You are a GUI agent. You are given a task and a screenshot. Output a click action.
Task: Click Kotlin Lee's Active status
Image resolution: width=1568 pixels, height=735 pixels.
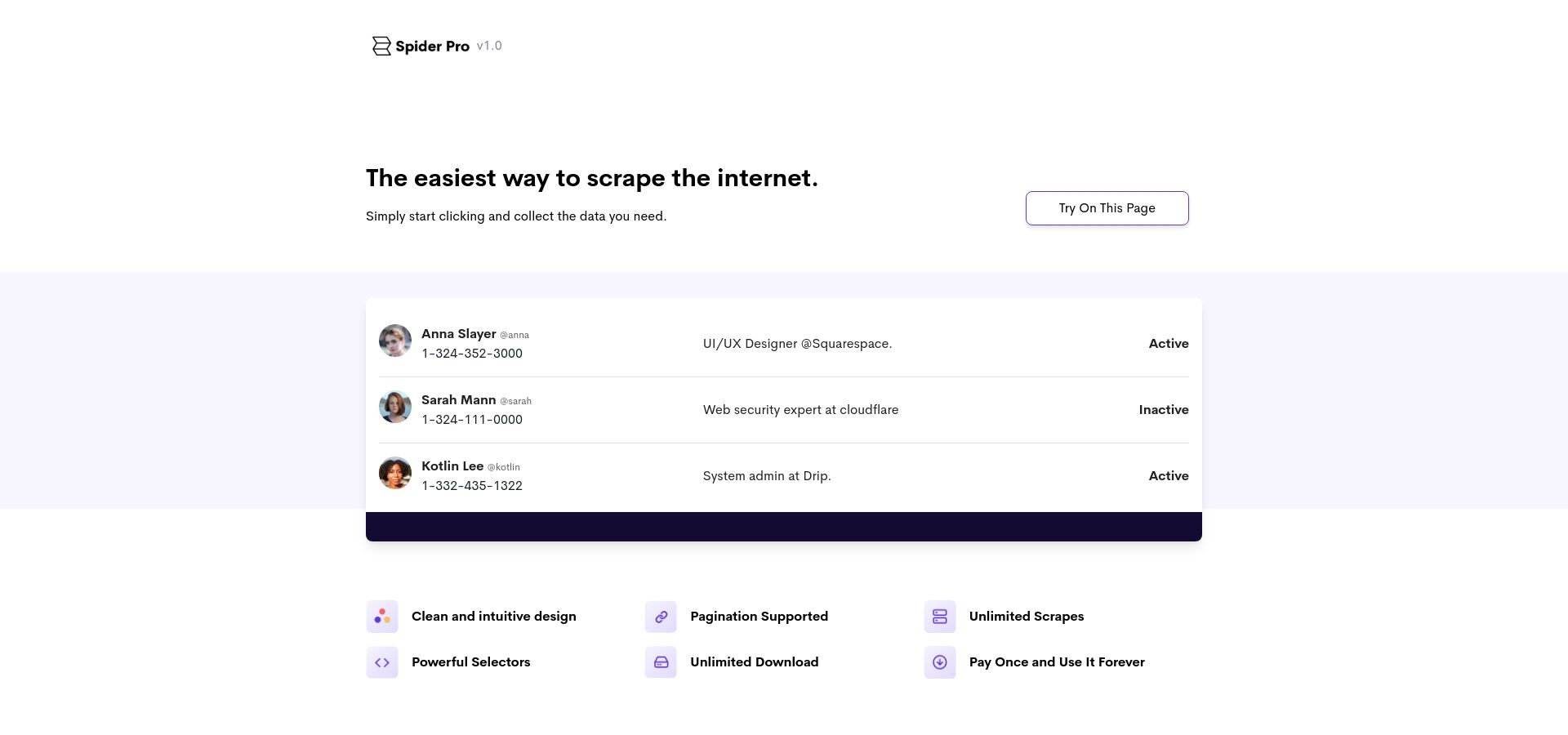1169,476
